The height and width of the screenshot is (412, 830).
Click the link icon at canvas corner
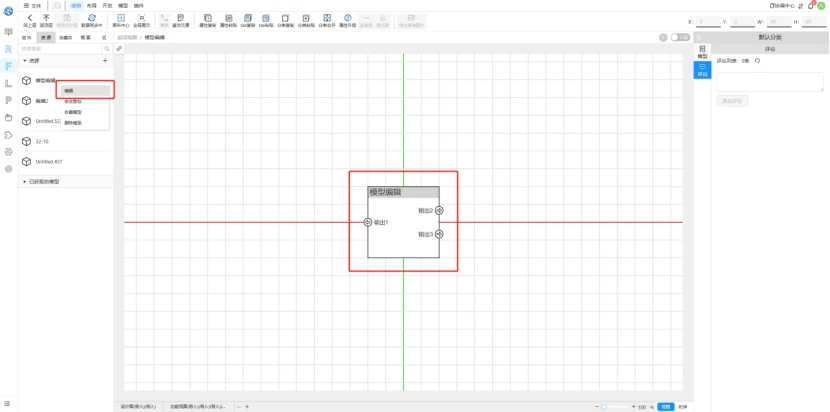[119, 48]
